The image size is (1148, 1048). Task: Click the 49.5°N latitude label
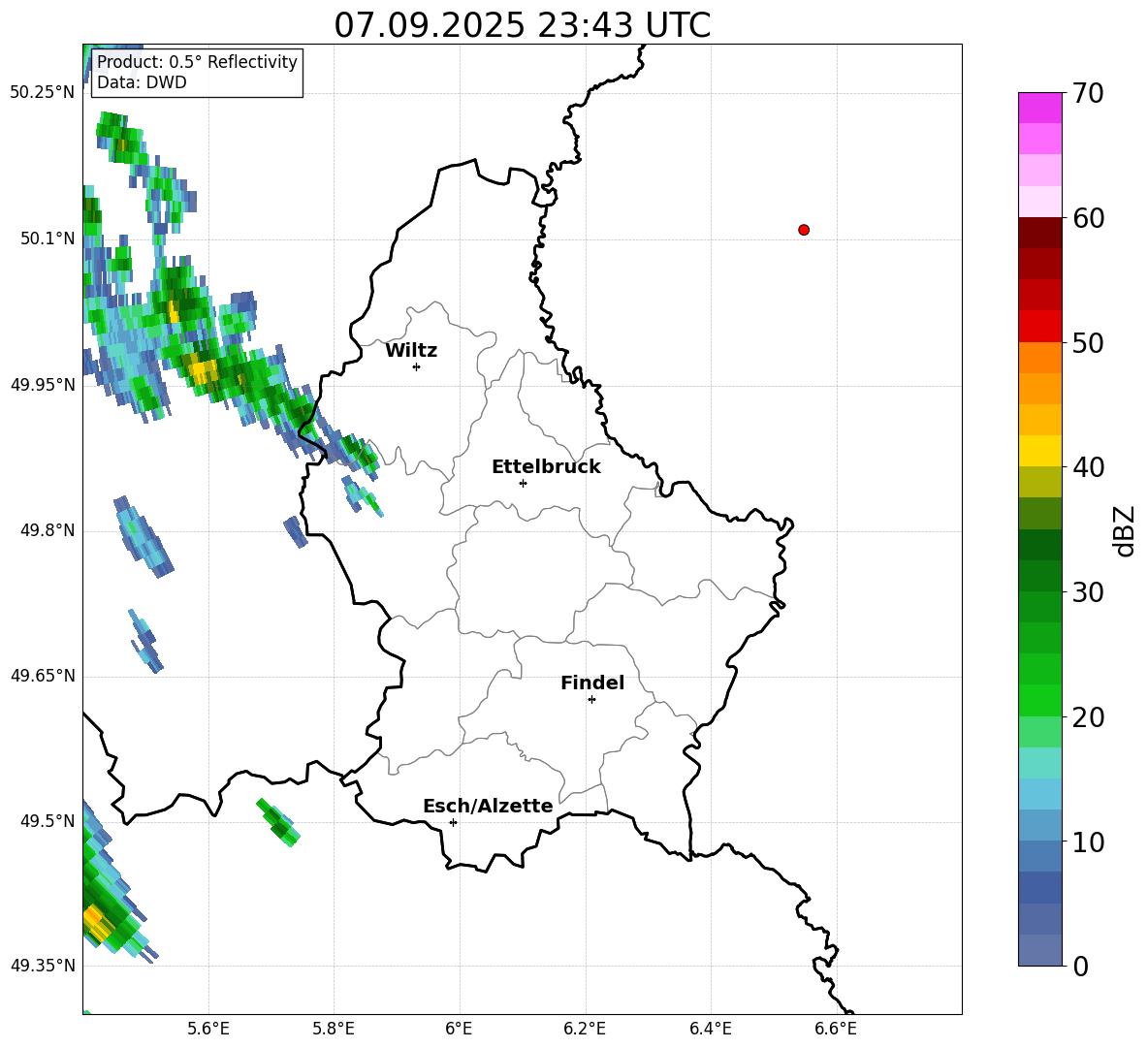[x=48, y=821]
